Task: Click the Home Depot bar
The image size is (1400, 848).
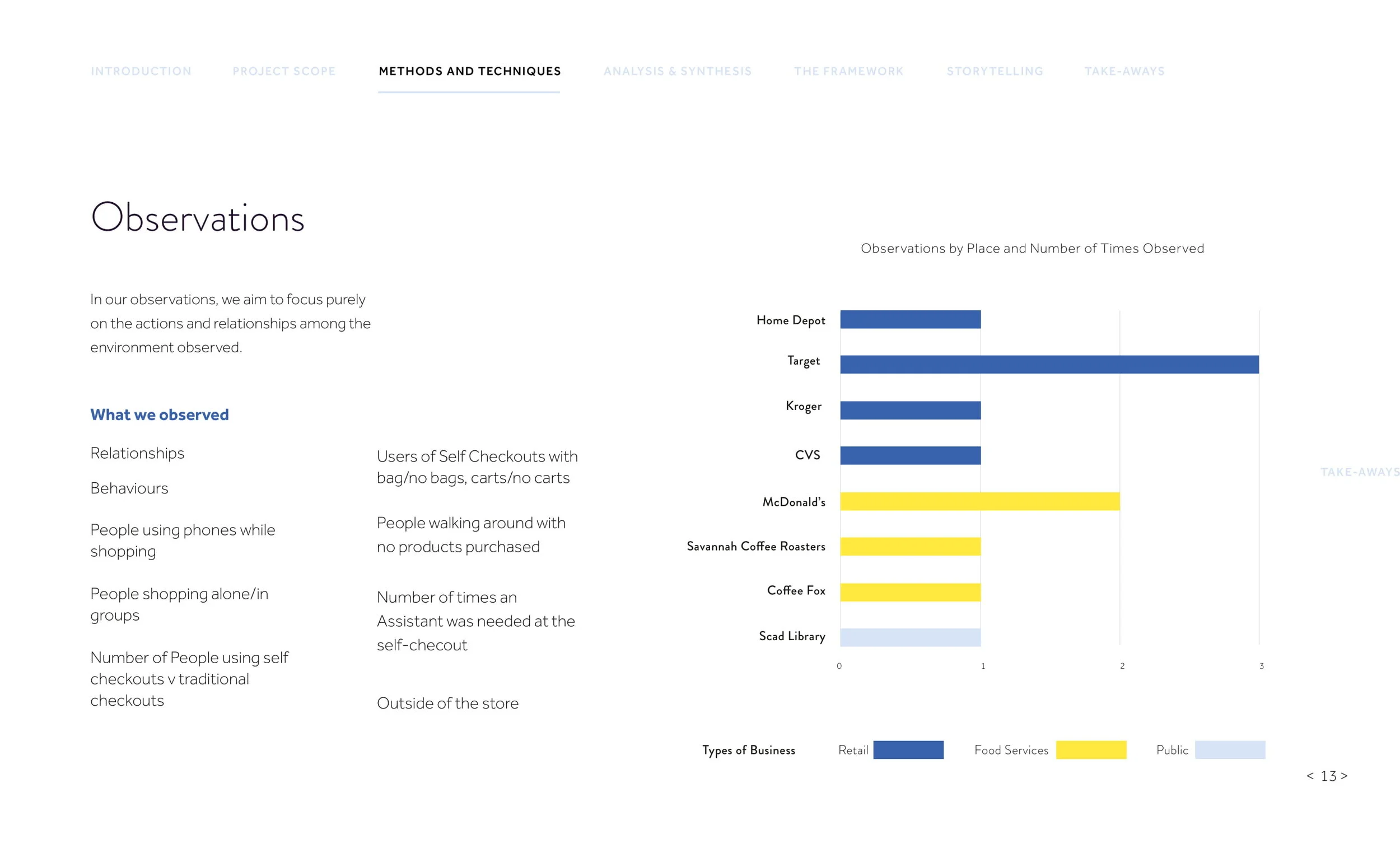Action: (910, 319)
